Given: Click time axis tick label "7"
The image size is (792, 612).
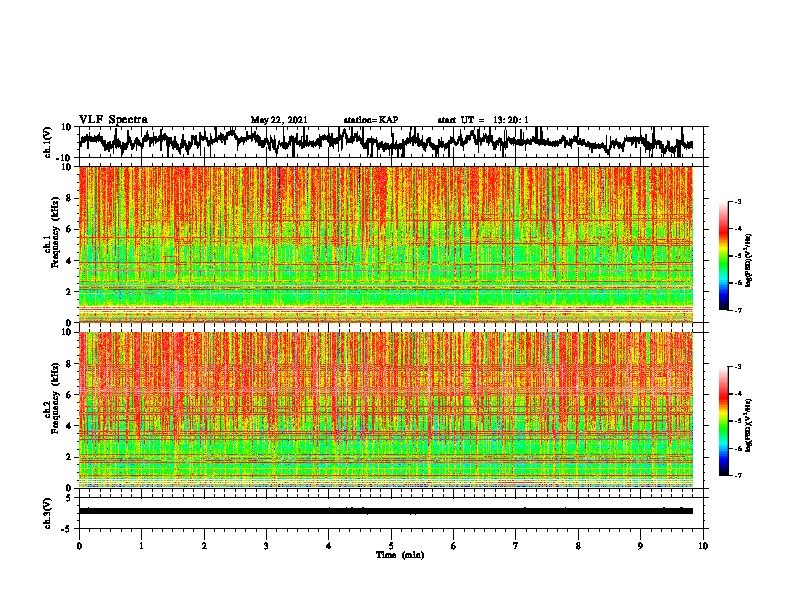Looking at the screenshot, I should click(516, 546).
